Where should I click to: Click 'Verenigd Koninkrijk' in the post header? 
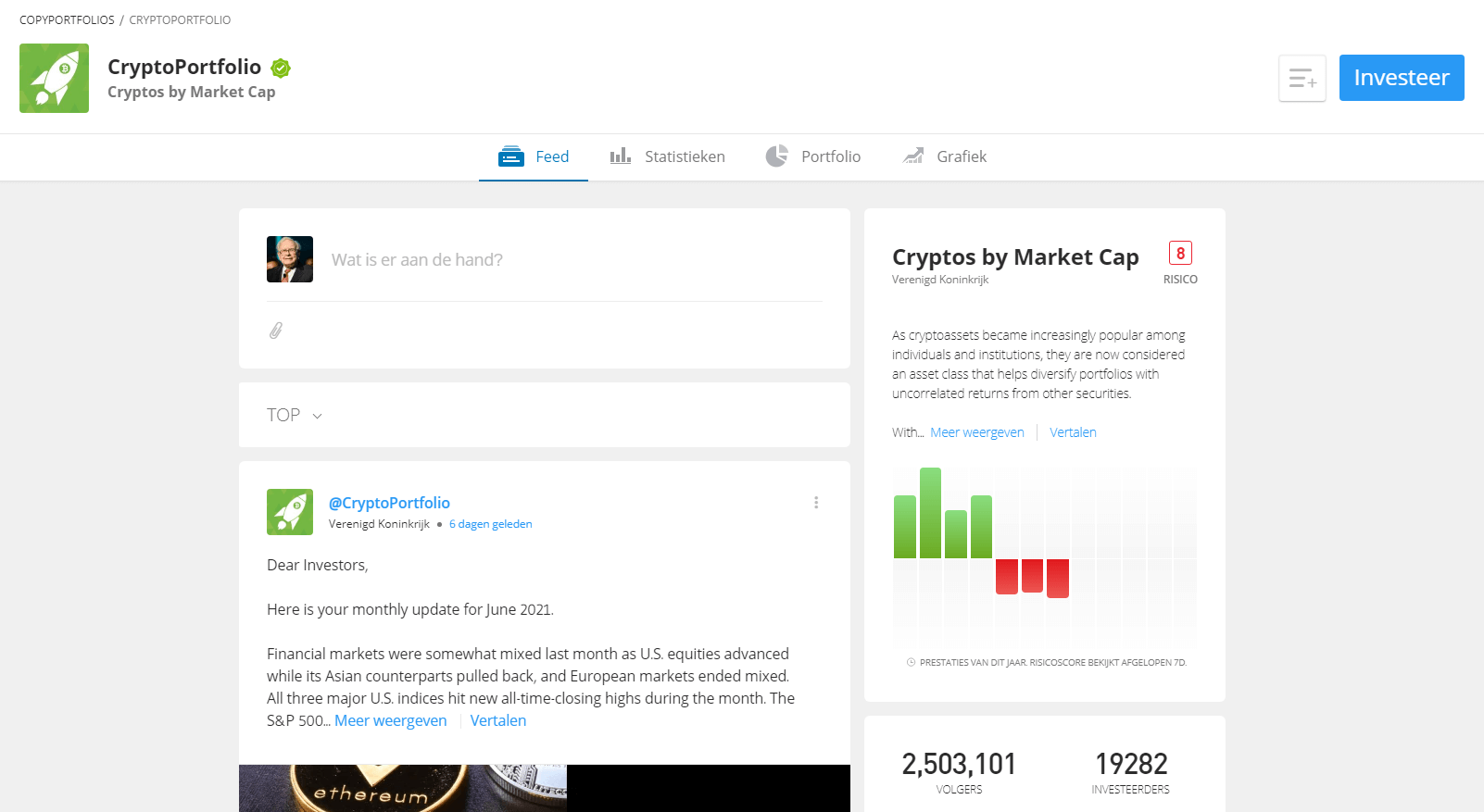379,524
